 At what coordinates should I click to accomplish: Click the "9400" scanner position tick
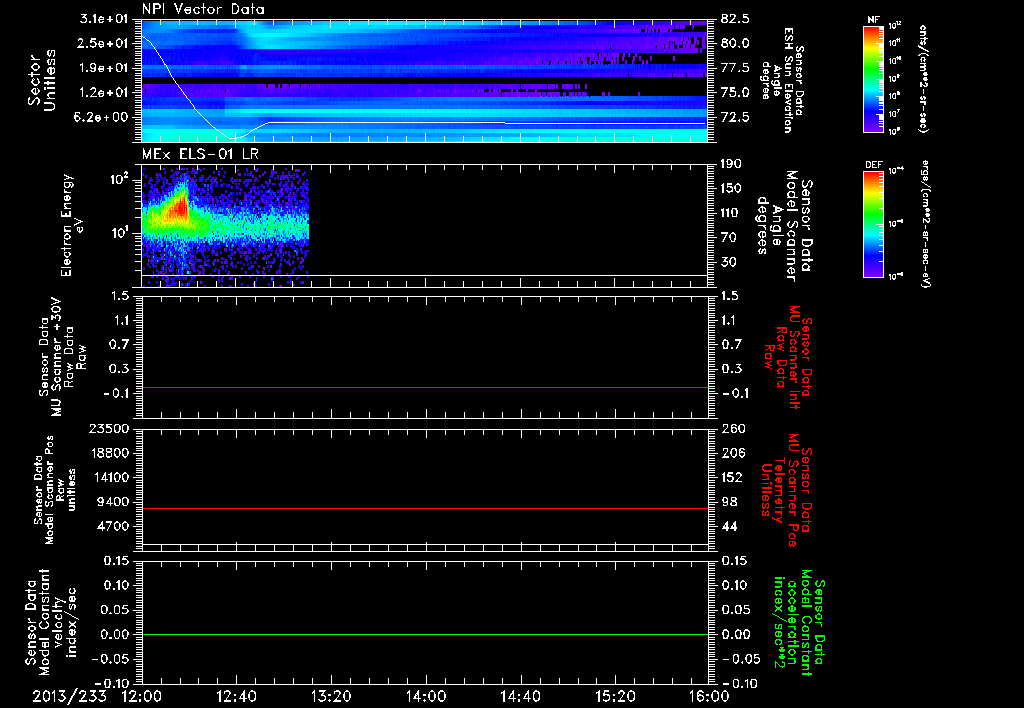click(x=114, y=502)
